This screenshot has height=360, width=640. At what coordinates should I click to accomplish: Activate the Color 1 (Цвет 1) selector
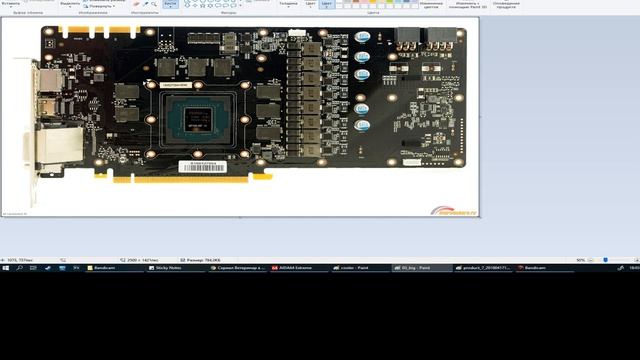pos(311,4)
